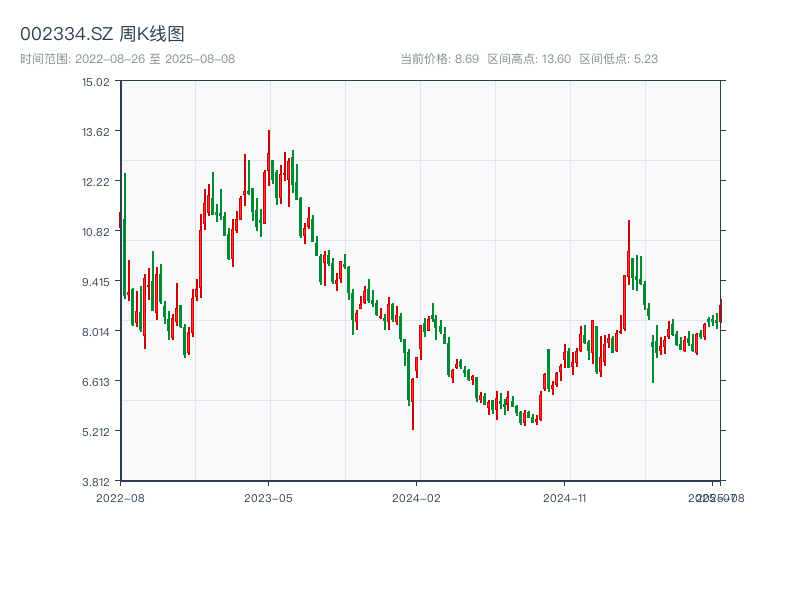
Task: Click the tallest red candle peaking near 13.60
Action: point(269,157)
